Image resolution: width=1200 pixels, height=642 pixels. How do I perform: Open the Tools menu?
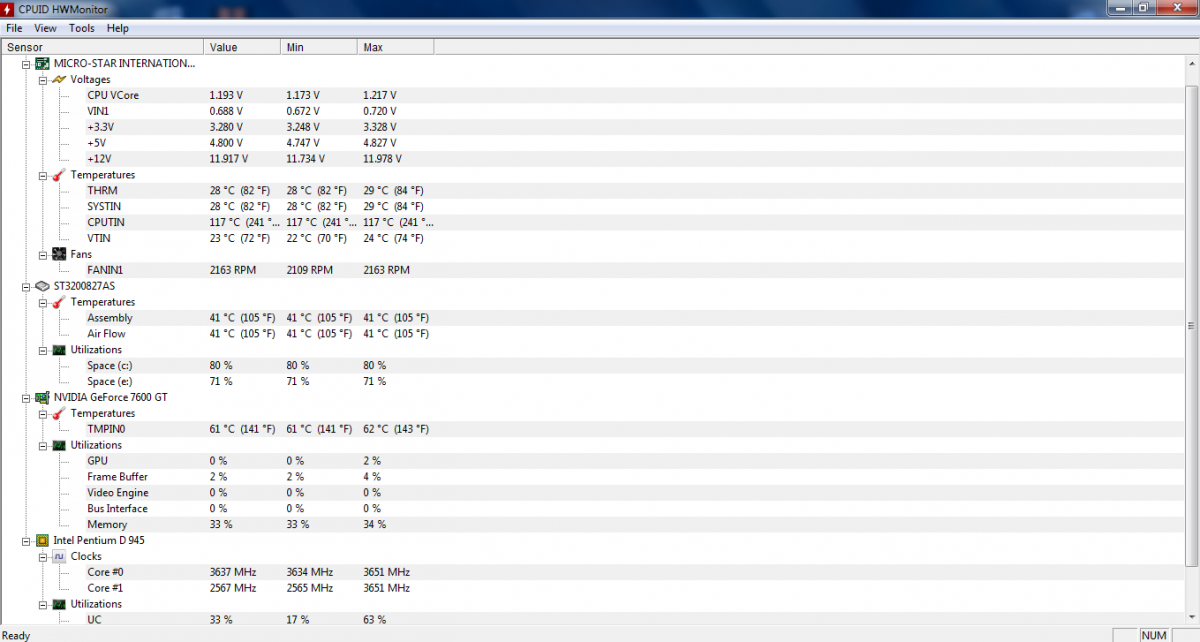point(82,28)
